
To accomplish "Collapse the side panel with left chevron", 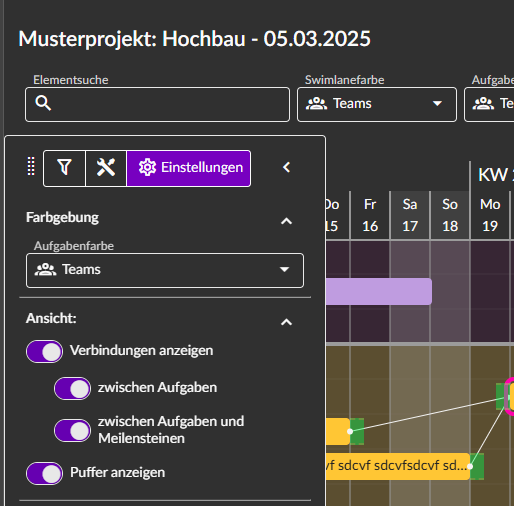I will (286, 167).
